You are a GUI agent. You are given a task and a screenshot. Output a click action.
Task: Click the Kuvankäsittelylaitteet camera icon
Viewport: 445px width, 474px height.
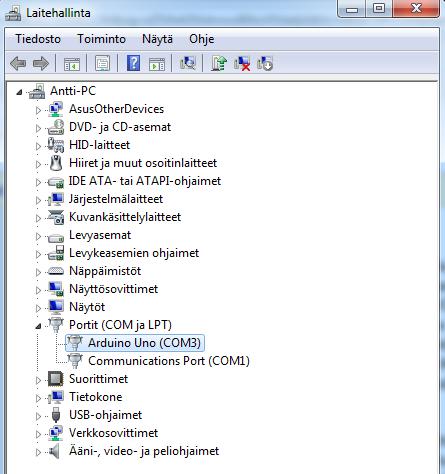coord(56,217)
